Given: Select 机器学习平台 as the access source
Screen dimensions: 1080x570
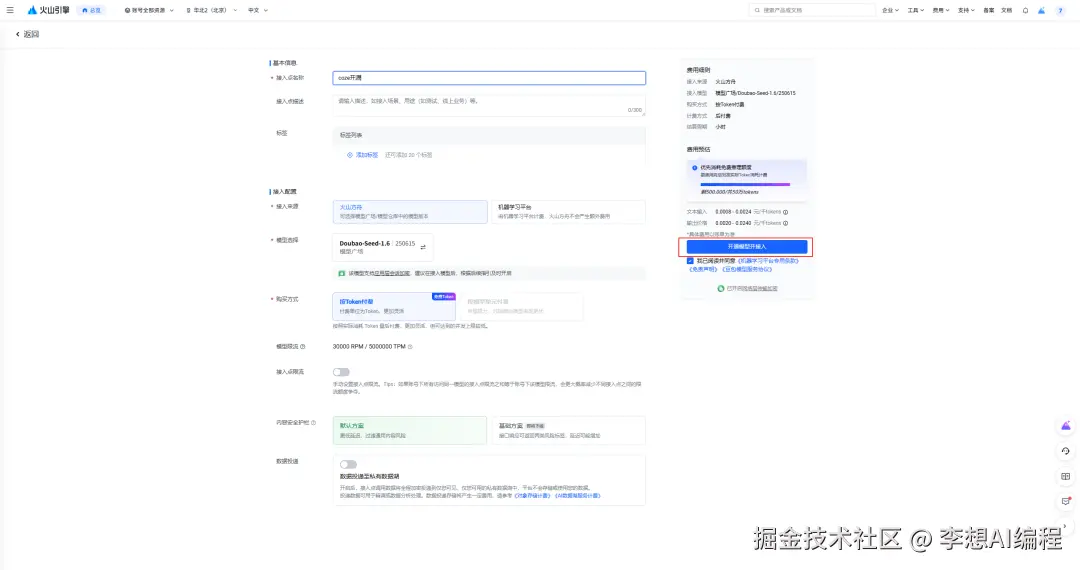Looking at the screenshot, I should (x=568, y=211).
